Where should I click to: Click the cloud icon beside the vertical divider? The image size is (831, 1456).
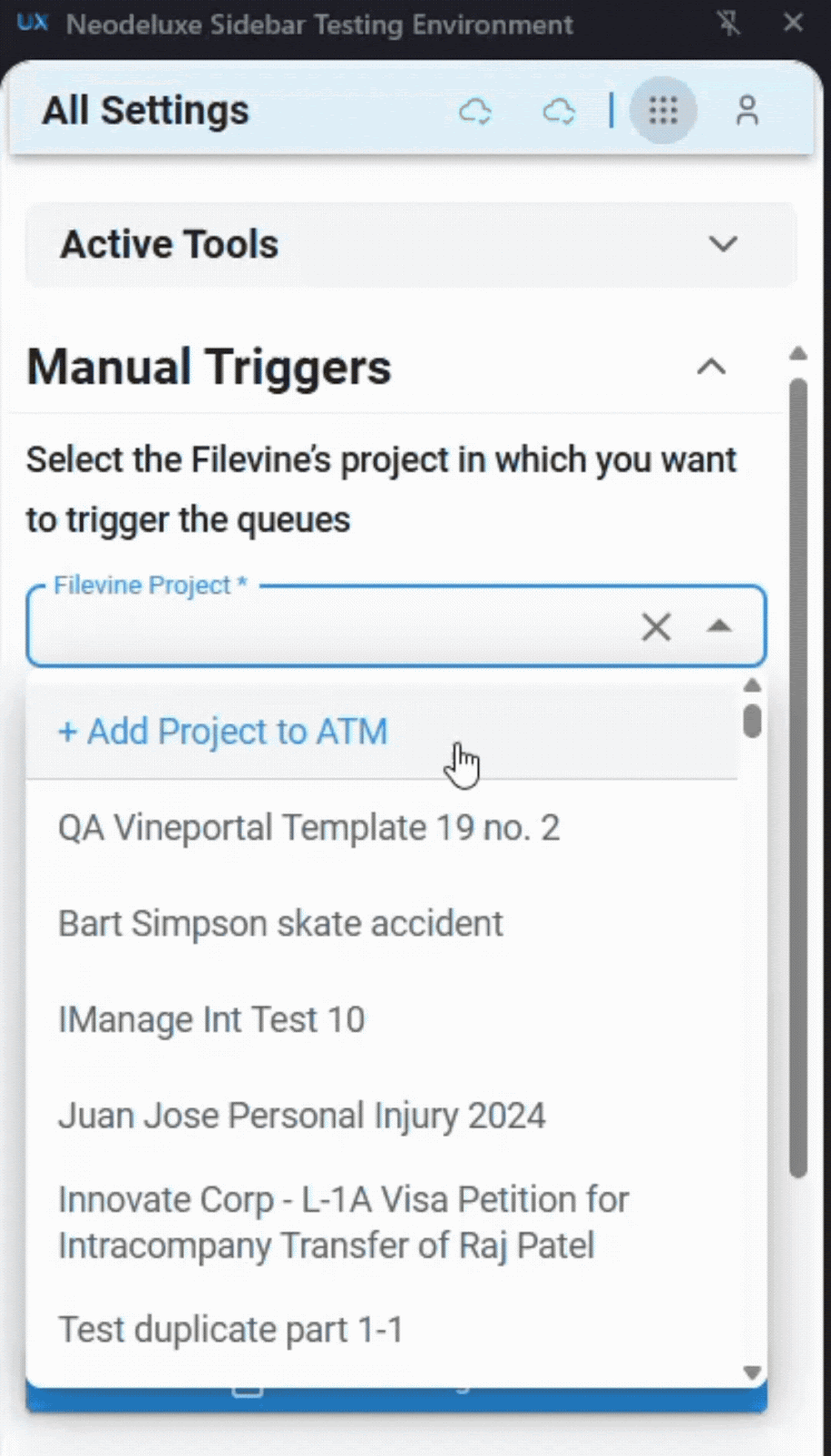558,111
